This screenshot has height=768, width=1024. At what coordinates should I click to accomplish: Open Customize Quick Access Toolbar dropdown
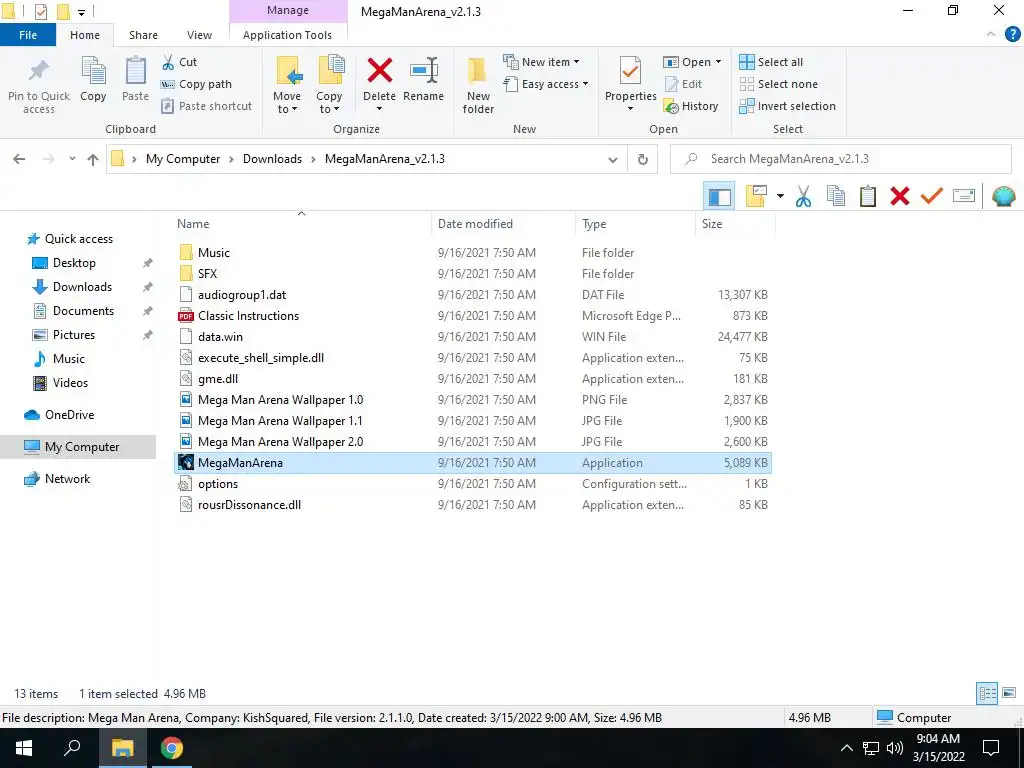(81, 12)
